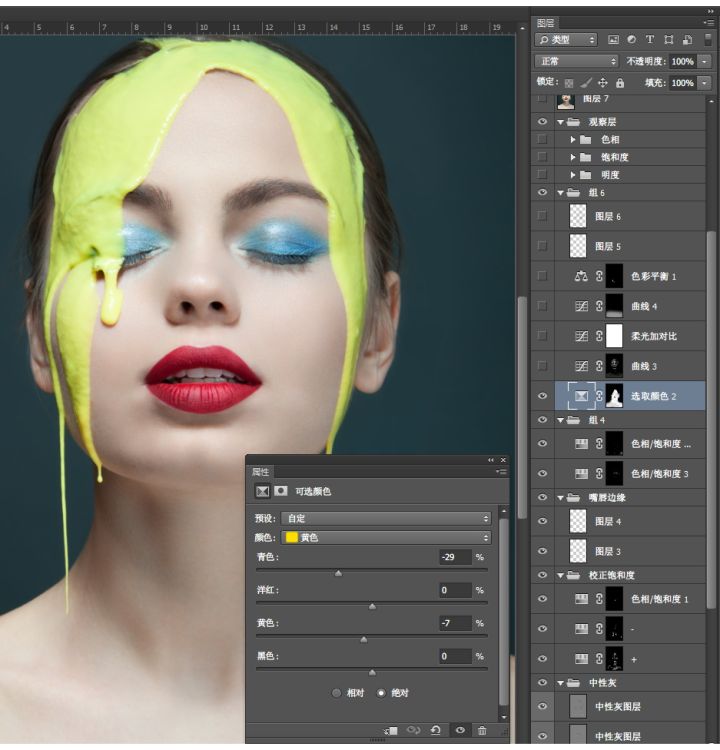This screenshot has width=720, height=750.
Task: Click the 青色 value field -29
Action: pyautogui.click(x=455, y=557)
